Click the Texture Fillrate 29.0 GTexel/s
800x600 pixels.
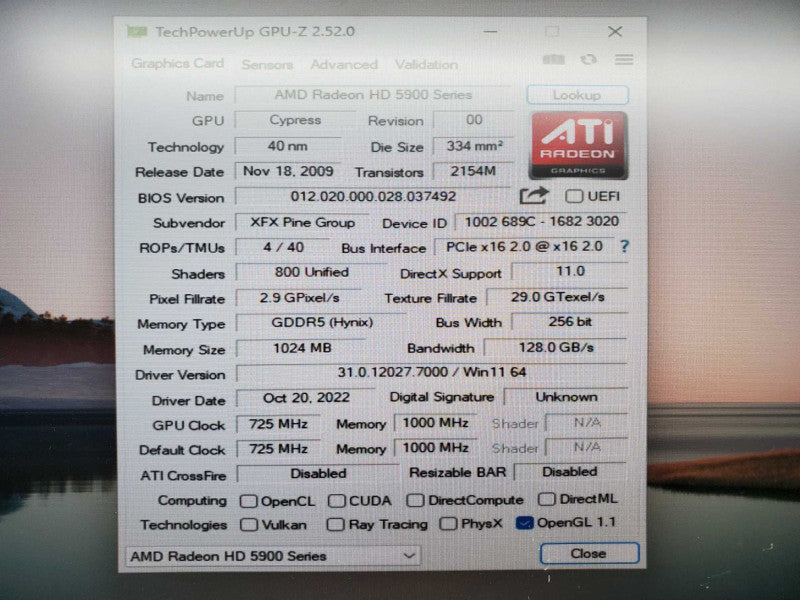click(558, 297)
